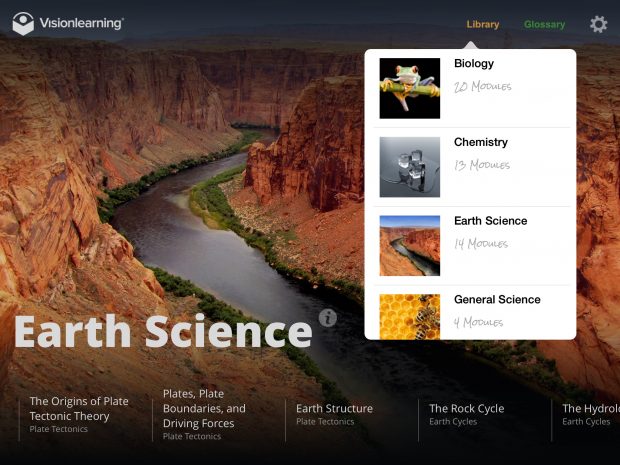Screen dimensions: 620x465
Task: Choose General Science in the library list
Action: (497, 299)
